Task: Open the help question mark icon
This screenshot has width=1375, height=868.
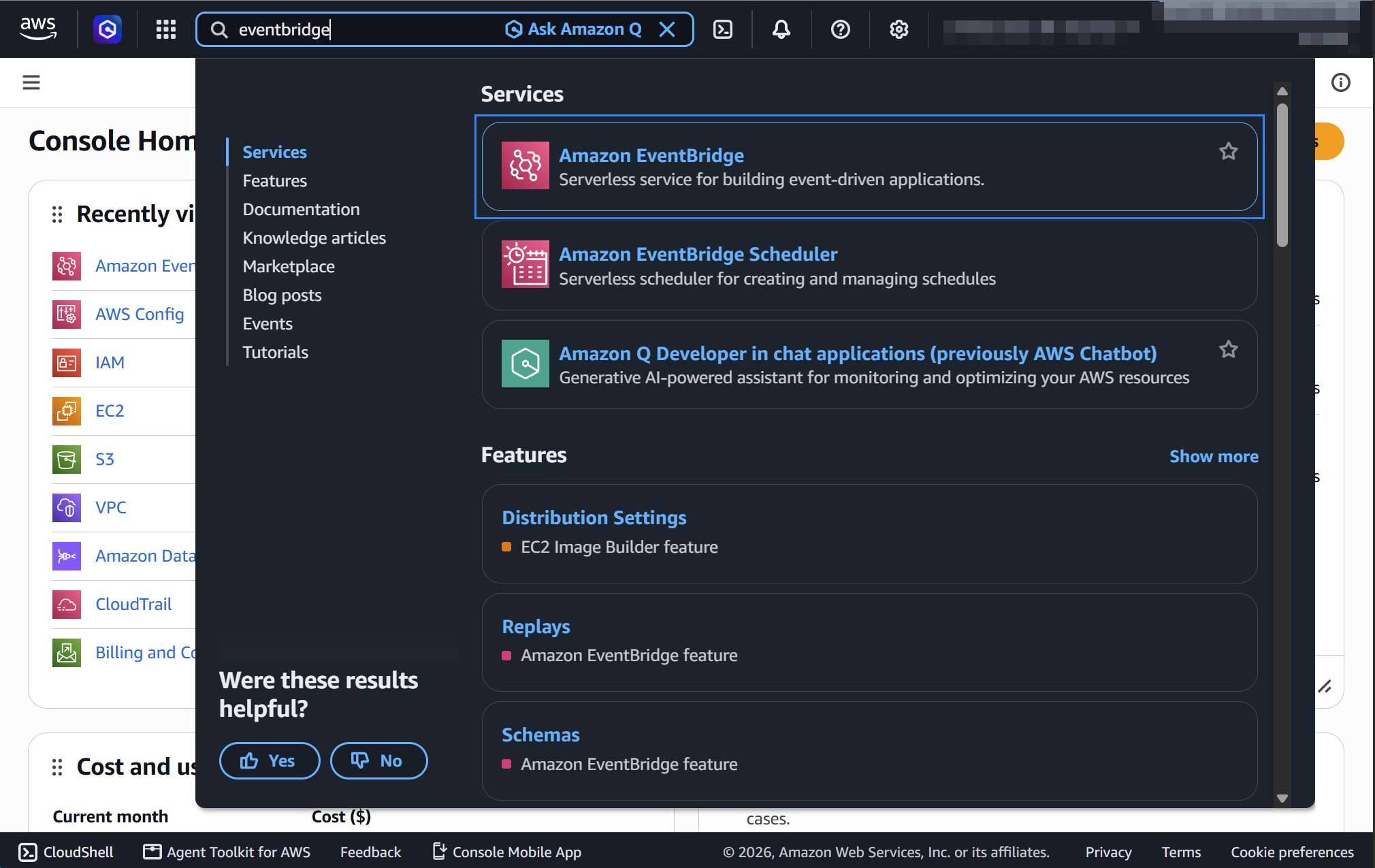Action: (x=841, y=29)
